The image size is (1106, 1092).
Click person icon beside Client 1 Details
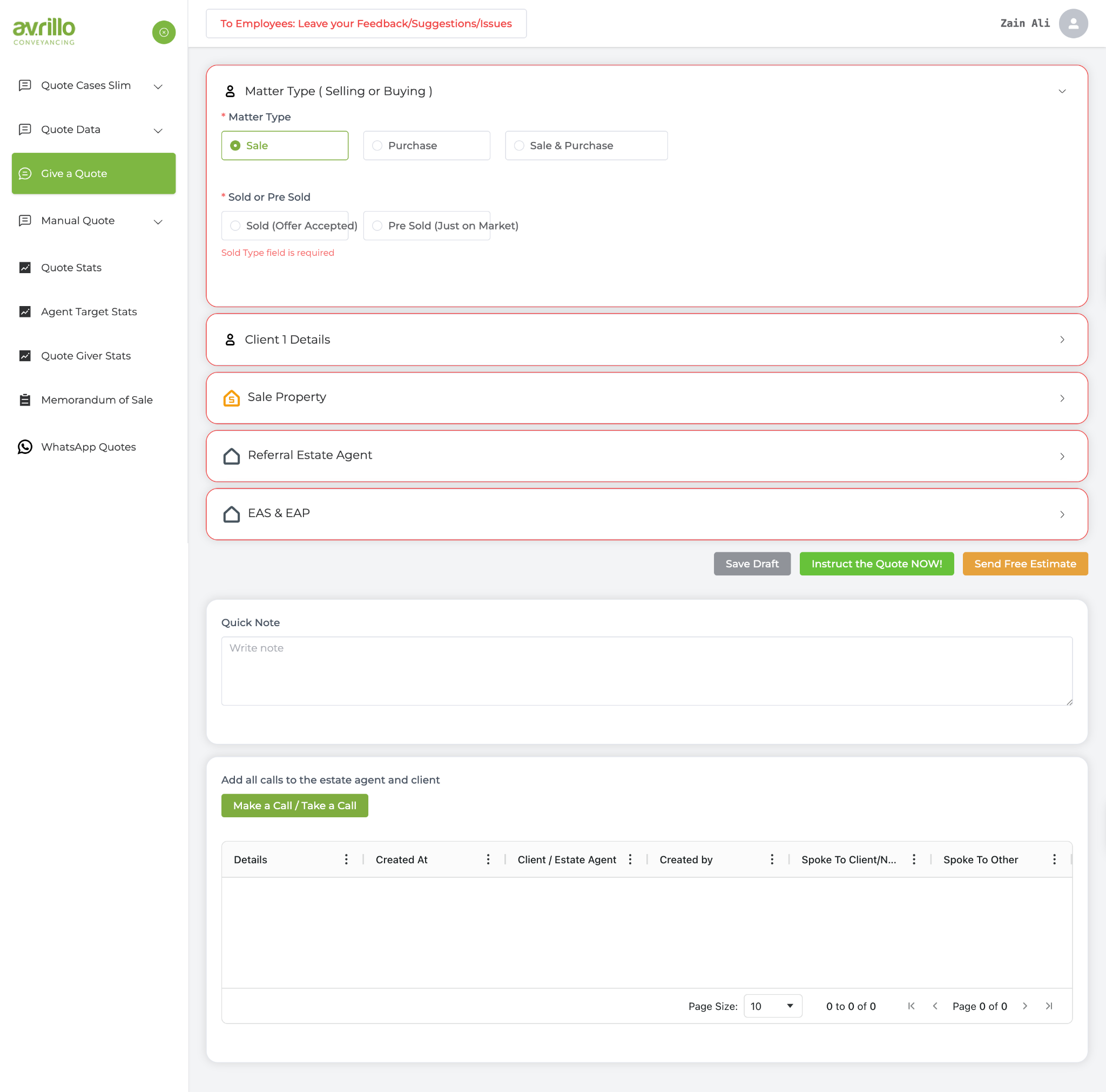click(230, 340)
